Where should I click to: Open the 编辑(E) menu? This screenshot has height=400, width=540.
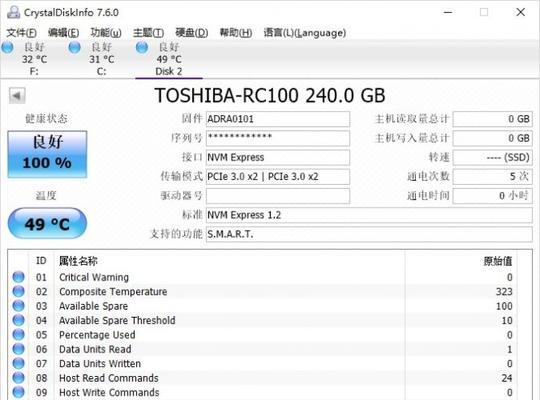[63, 33]
